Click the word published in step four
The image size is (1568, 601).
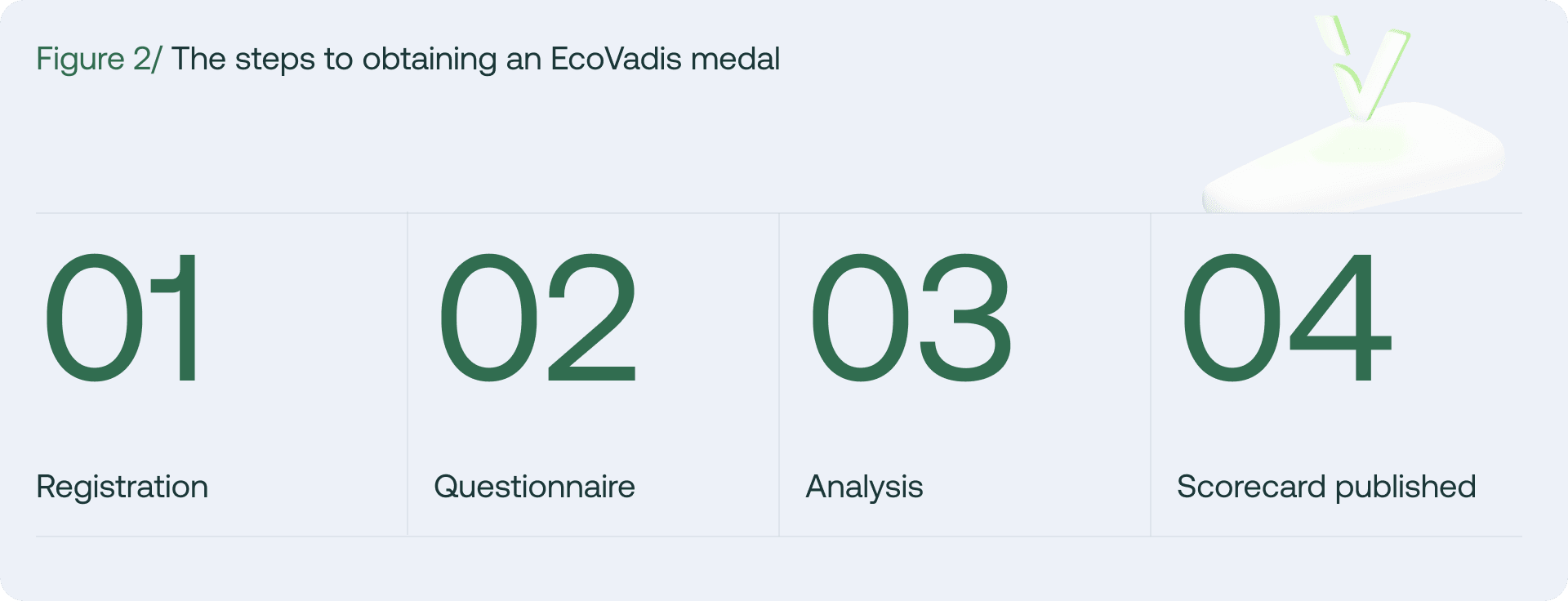tap(1405, 487)
